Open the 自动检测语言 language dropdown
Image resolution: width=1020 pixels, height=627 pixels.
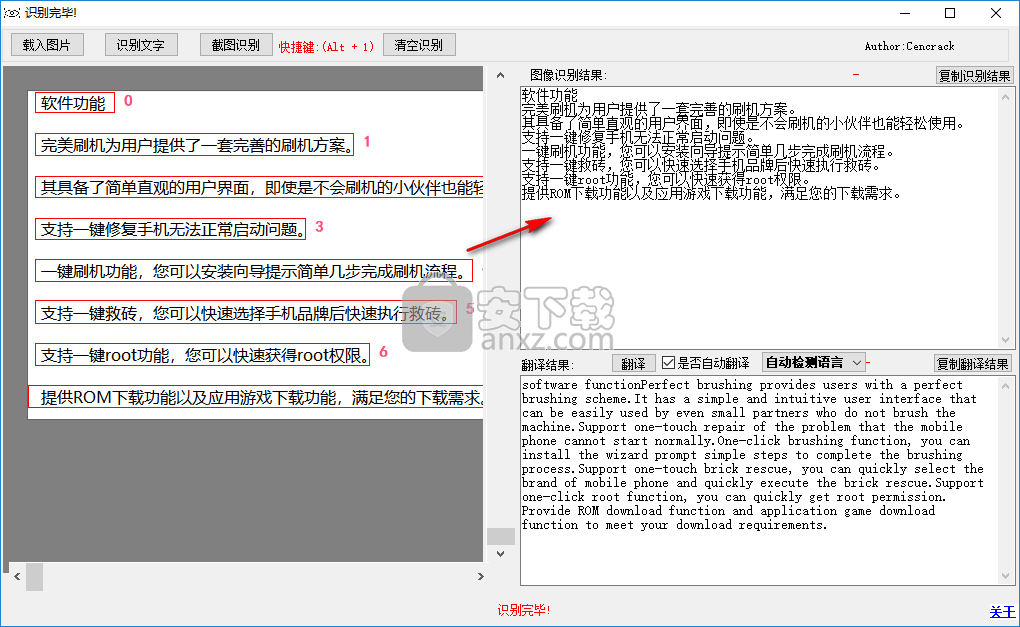tap(814, 362)
